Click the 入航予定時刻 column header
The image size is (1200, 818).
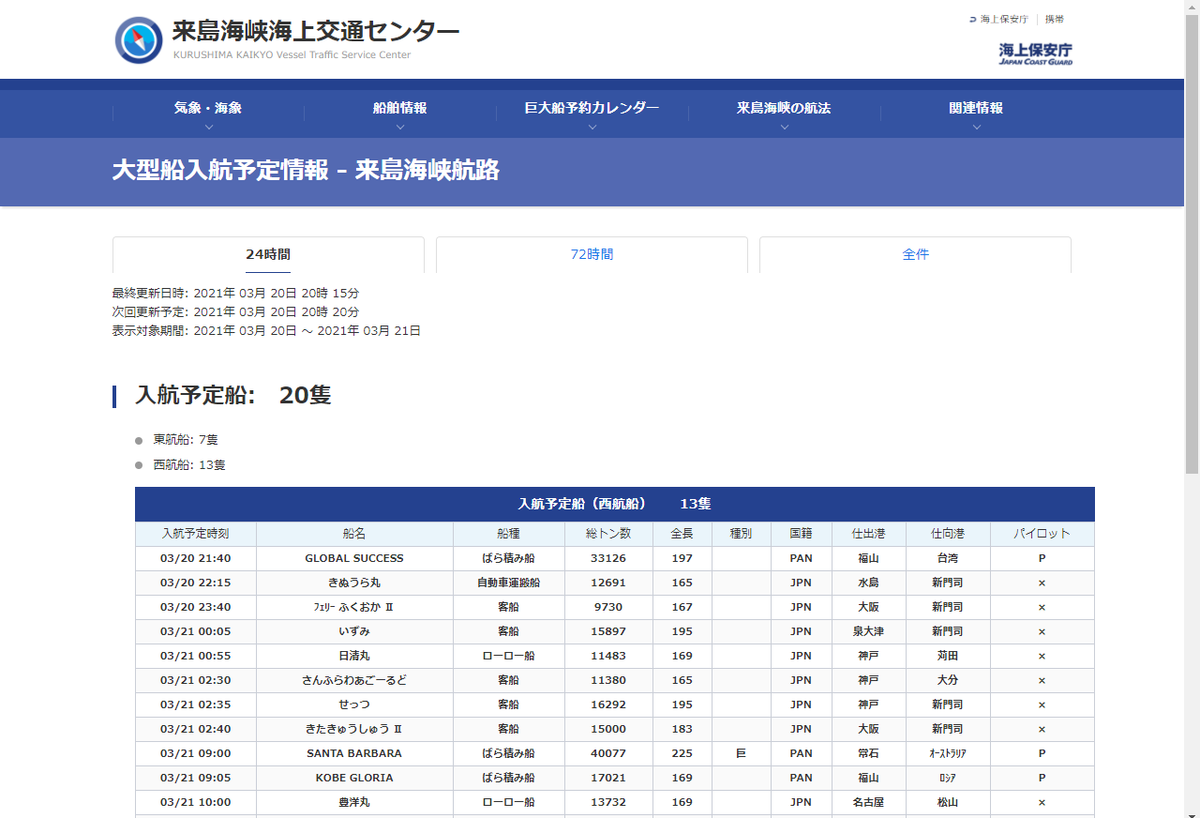[x=196, y=534]
